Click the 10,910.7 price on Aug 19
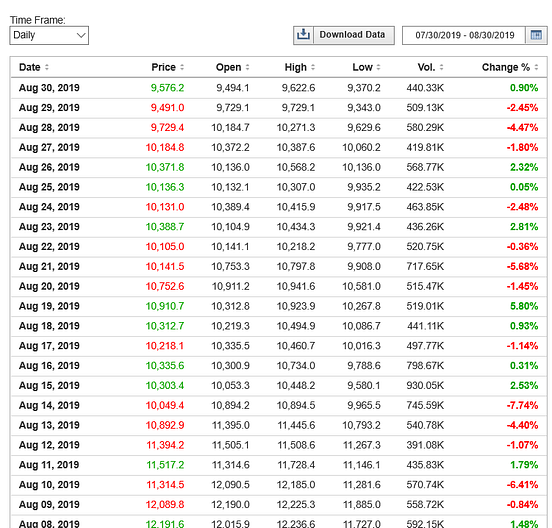This screenshot has width=552, height=528. click(x=165, y=306)
